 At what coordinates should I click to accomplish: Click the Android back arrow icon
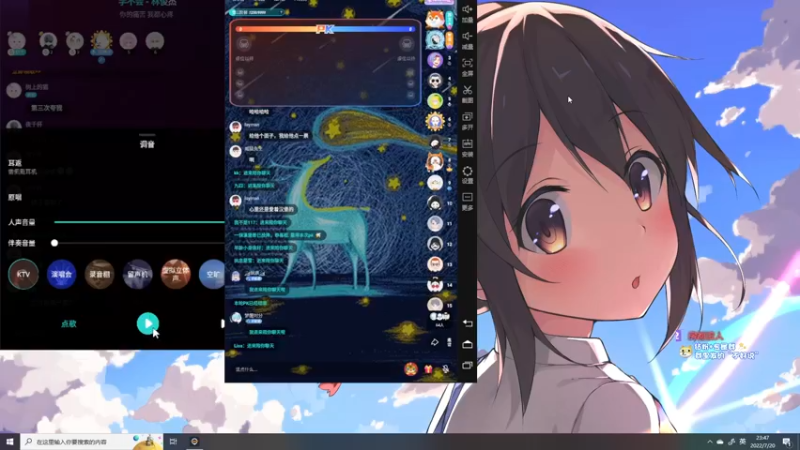467,323
